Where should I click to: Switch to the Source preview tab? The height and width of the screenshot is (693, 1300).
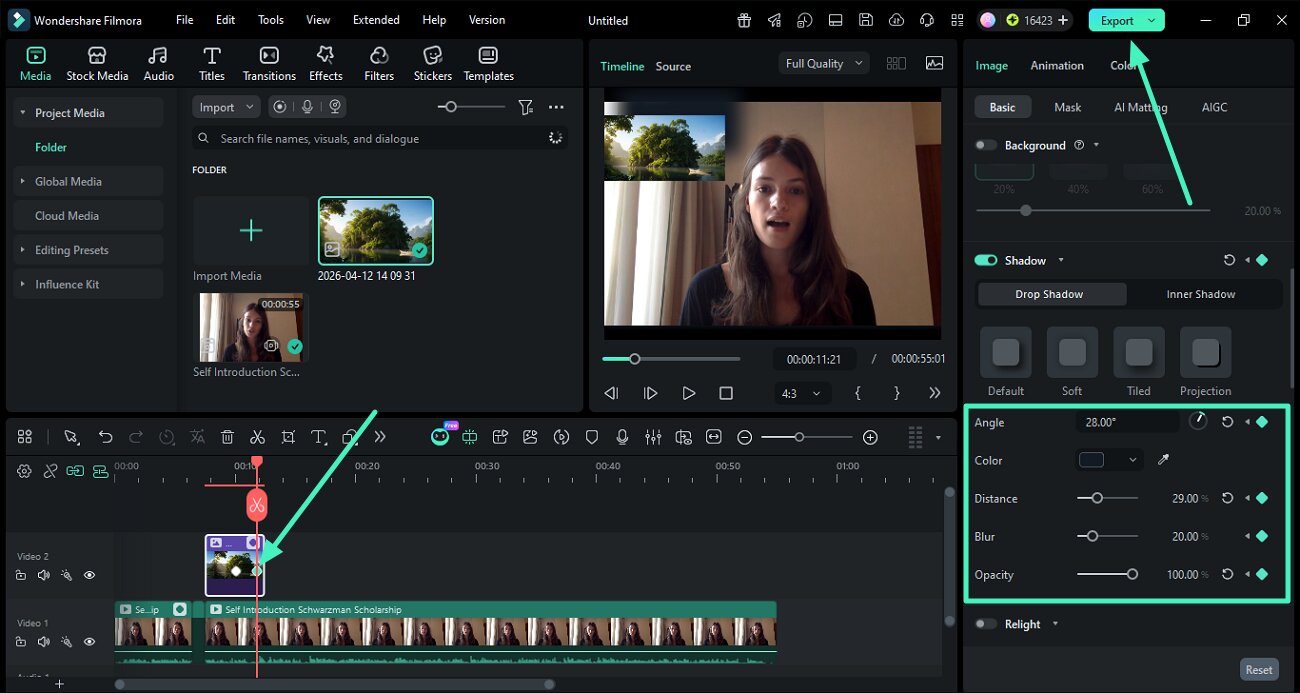click(673, 66)
